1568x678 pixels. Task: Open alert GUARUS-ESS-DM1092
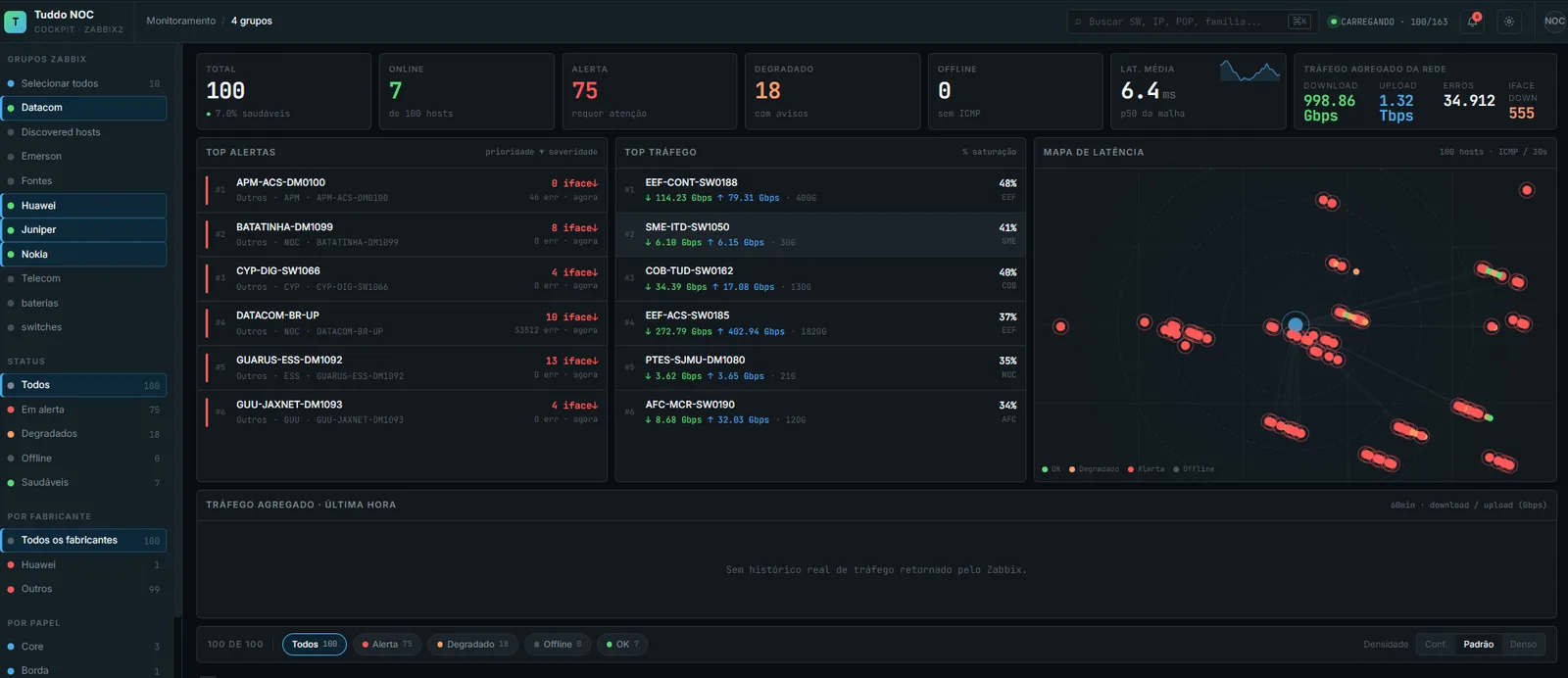click(x=402, y=367)
